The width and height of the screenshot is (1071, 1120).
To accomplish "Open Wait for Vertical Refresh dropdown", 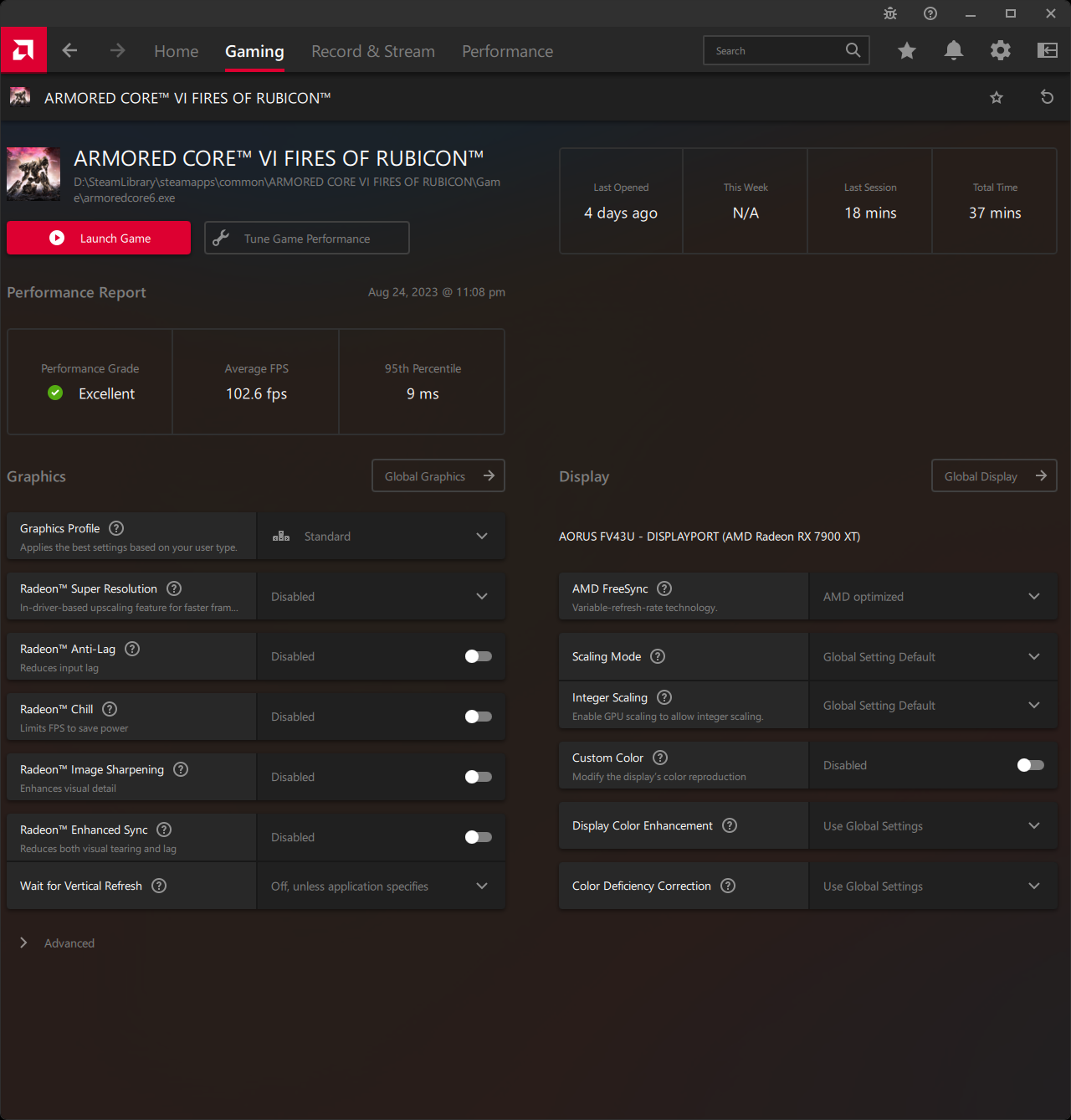I will click(x=381, y=886).
